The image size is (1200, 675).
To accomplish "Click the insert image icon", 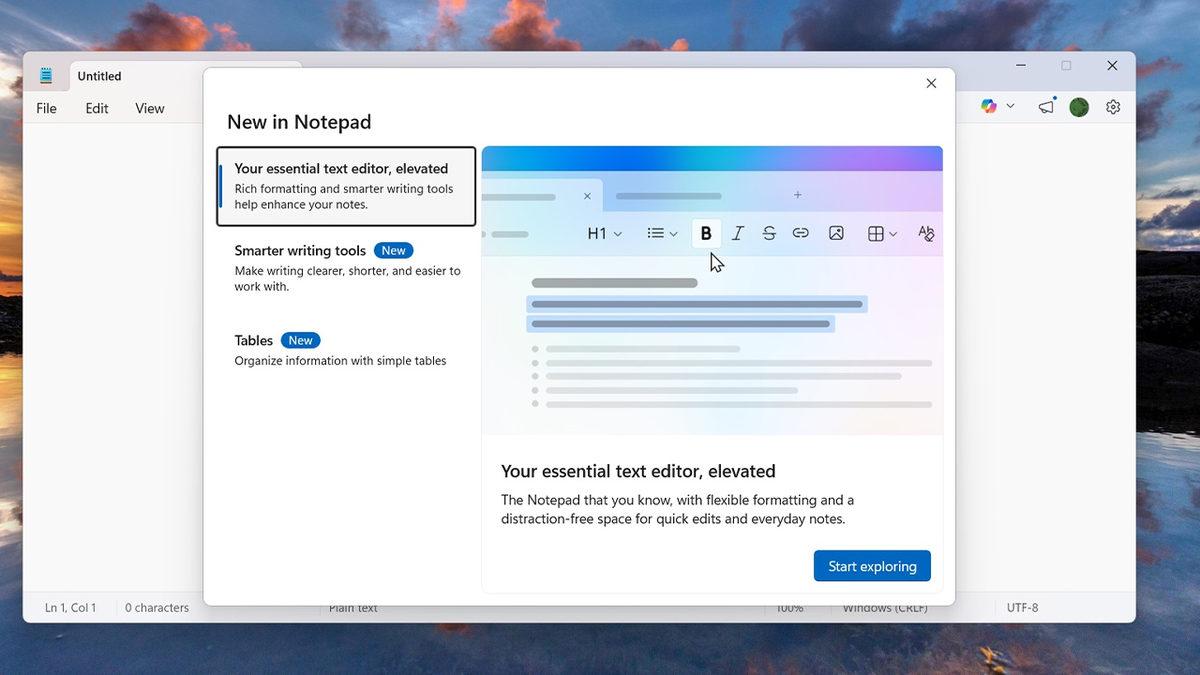I will pos(836,233).
